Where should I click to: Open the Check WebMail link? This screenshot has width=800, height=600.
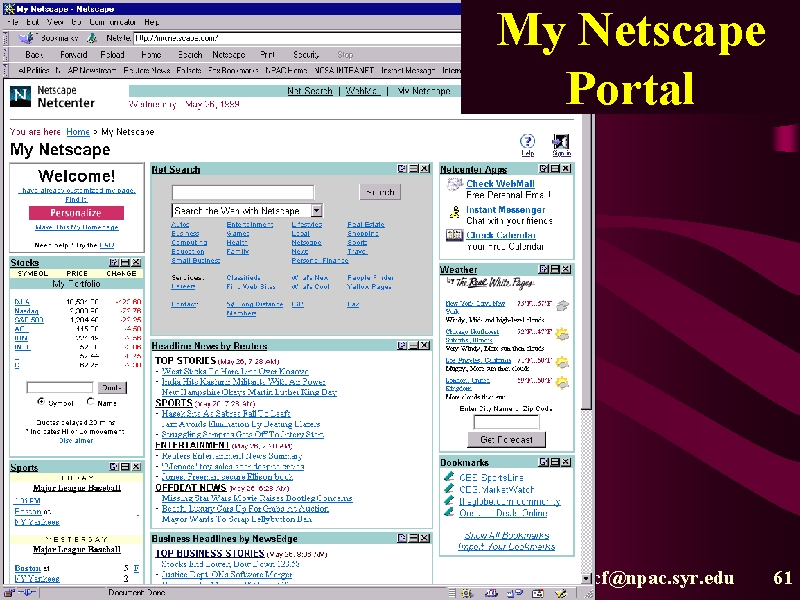click(x=500, y=184)
